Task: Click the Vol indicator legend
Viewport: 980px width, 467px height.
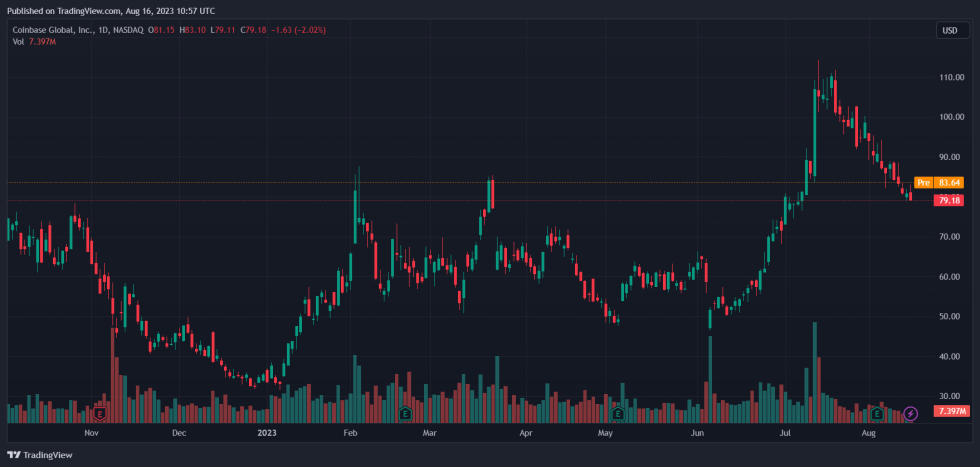Action: tap(18, 42)
